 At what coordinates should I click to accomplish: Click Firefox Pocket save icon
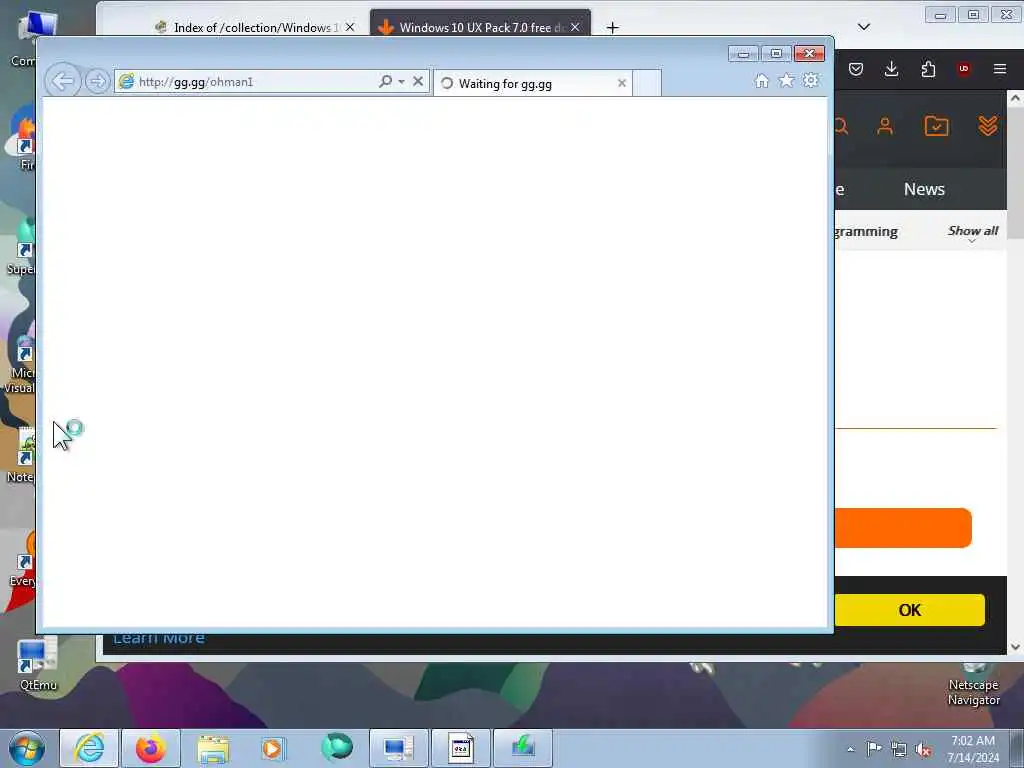click(856, 69)
